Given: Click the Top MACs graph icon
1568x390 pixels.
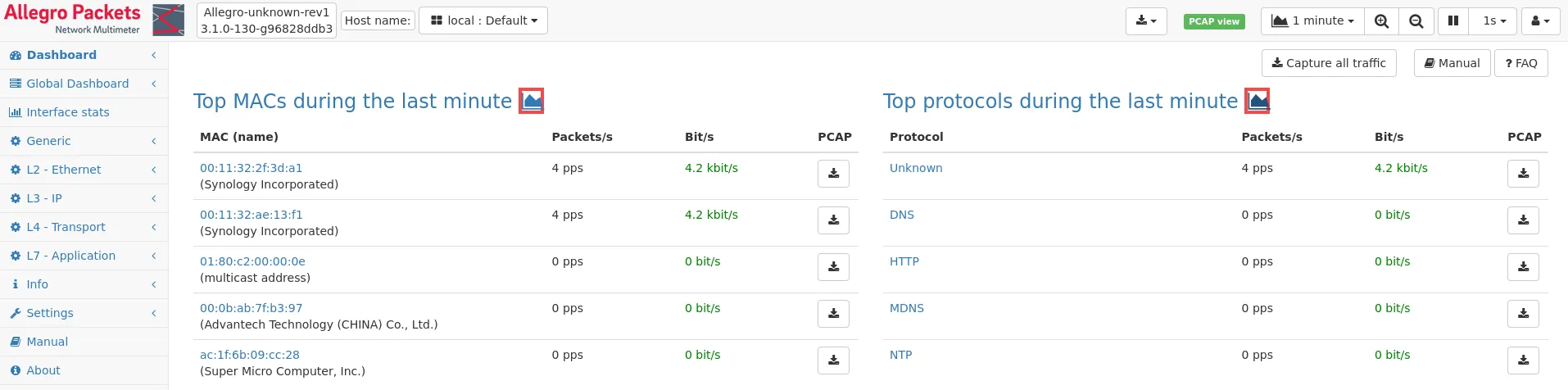Looking at the screenshot, I should click(x=532, y=102).
